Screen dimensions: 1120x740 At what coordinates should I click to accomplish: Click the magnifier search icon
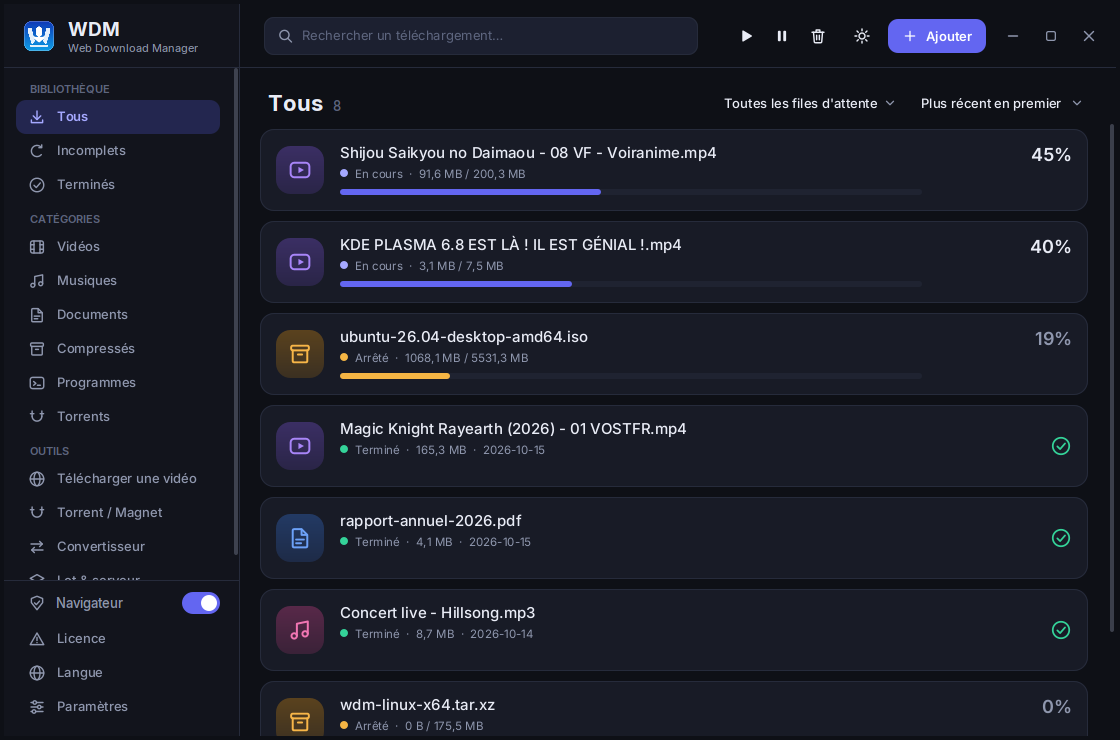click(285, 36)
